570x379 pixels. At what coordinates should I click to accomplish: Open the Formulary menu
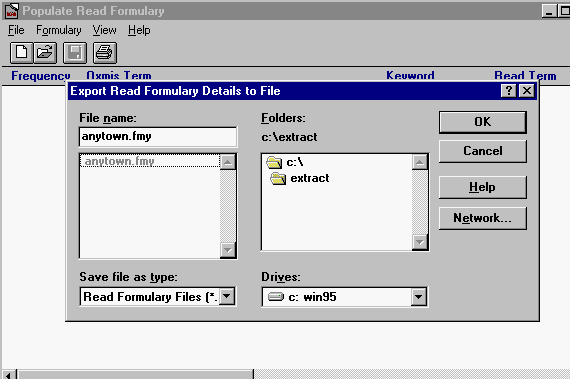pos(59,30)
